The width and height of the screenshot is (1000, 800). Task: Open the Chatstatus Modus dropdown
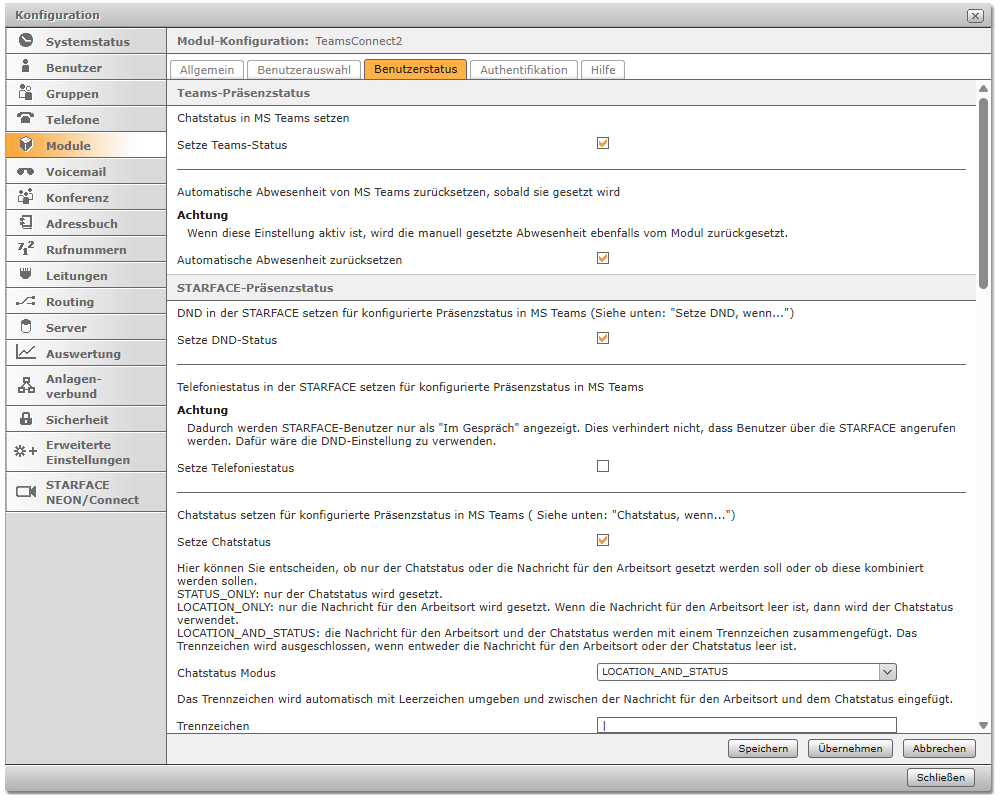click(746, 672)
